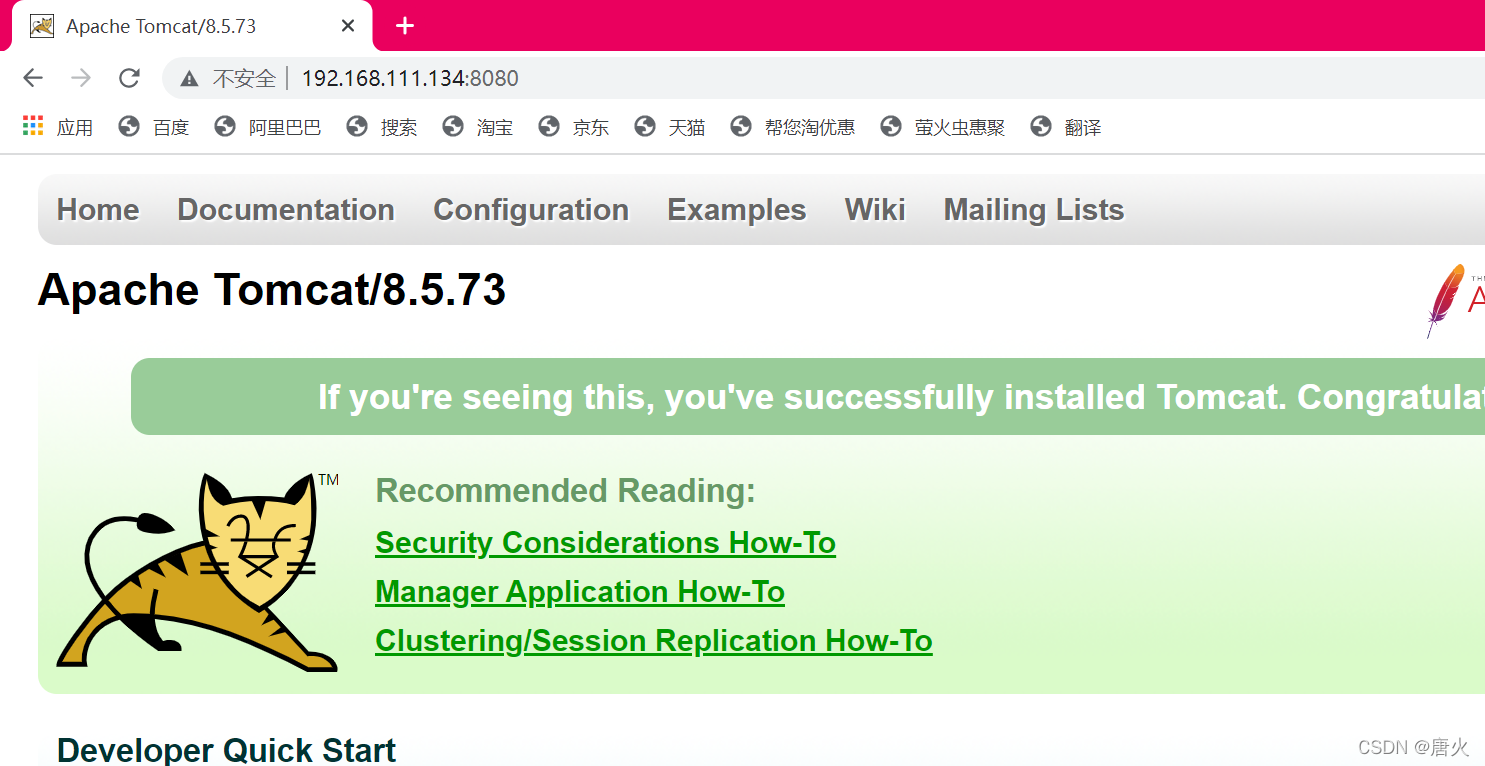1485x766 pixels.
Task: Open the Examples navigation item
Action: pos(737,210)
